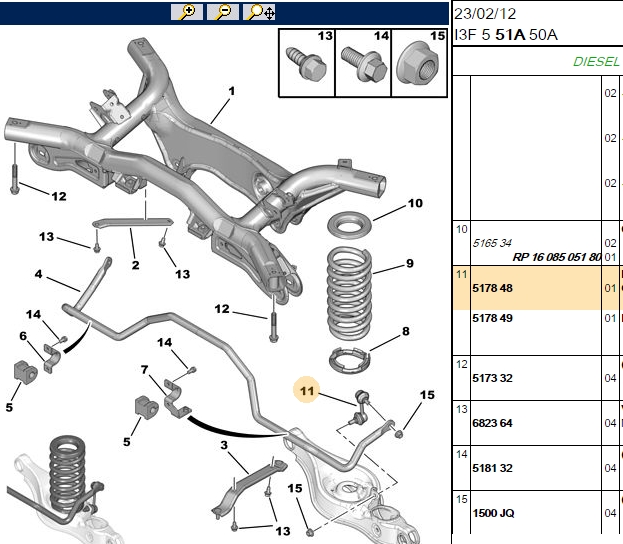Select part number 5178 48
Image resolution: width=623 pixels, height=544 pixels.
(x=492, y=288)
